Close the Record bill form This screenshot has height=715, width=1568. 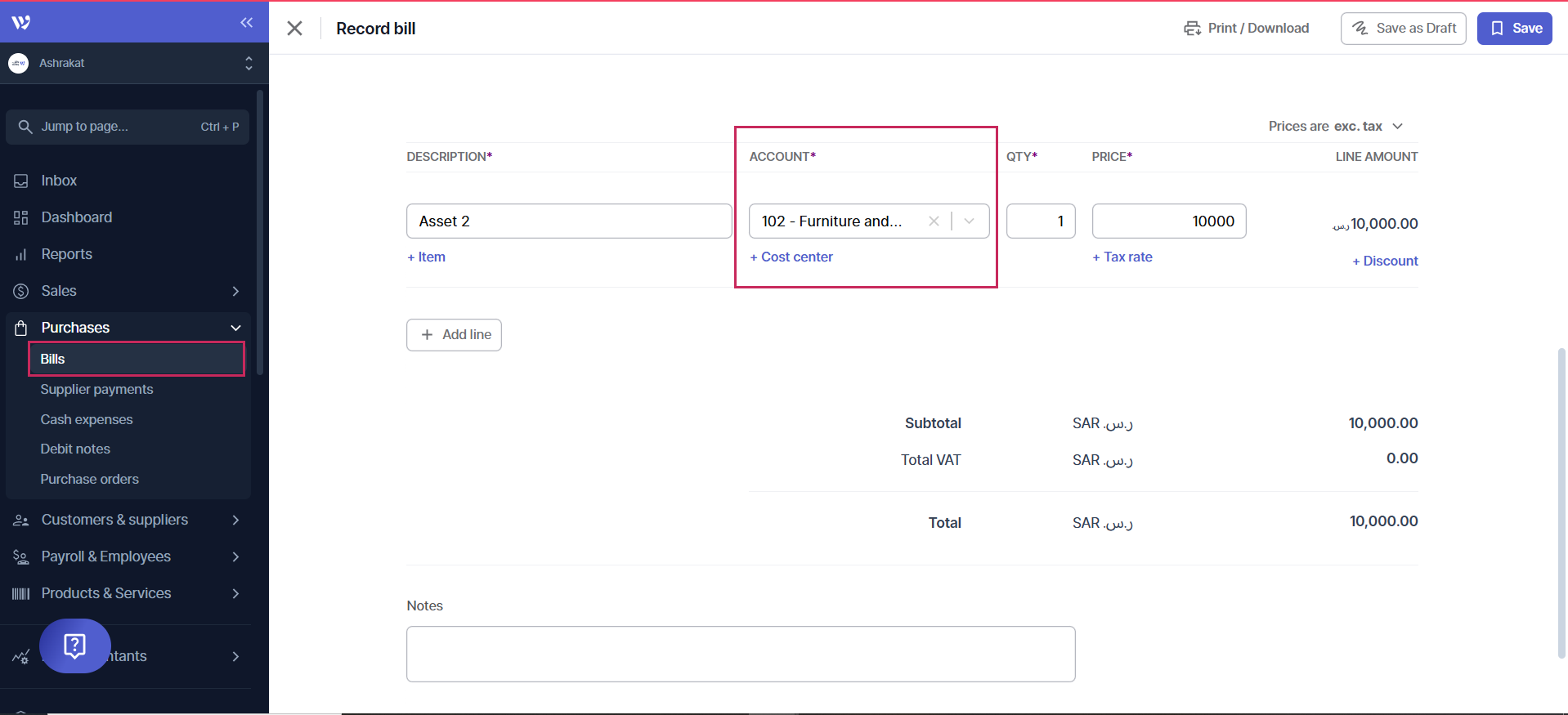[x=295, y=29]
